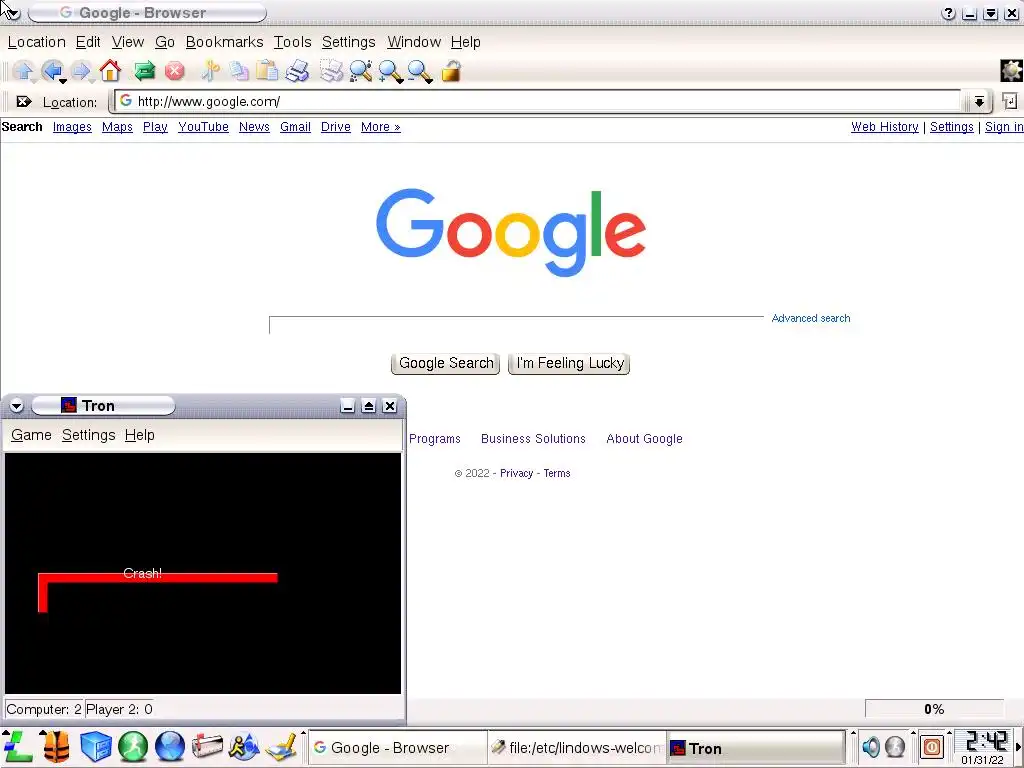Open the Images link
1024x768 pixels.
click(72, 127)
